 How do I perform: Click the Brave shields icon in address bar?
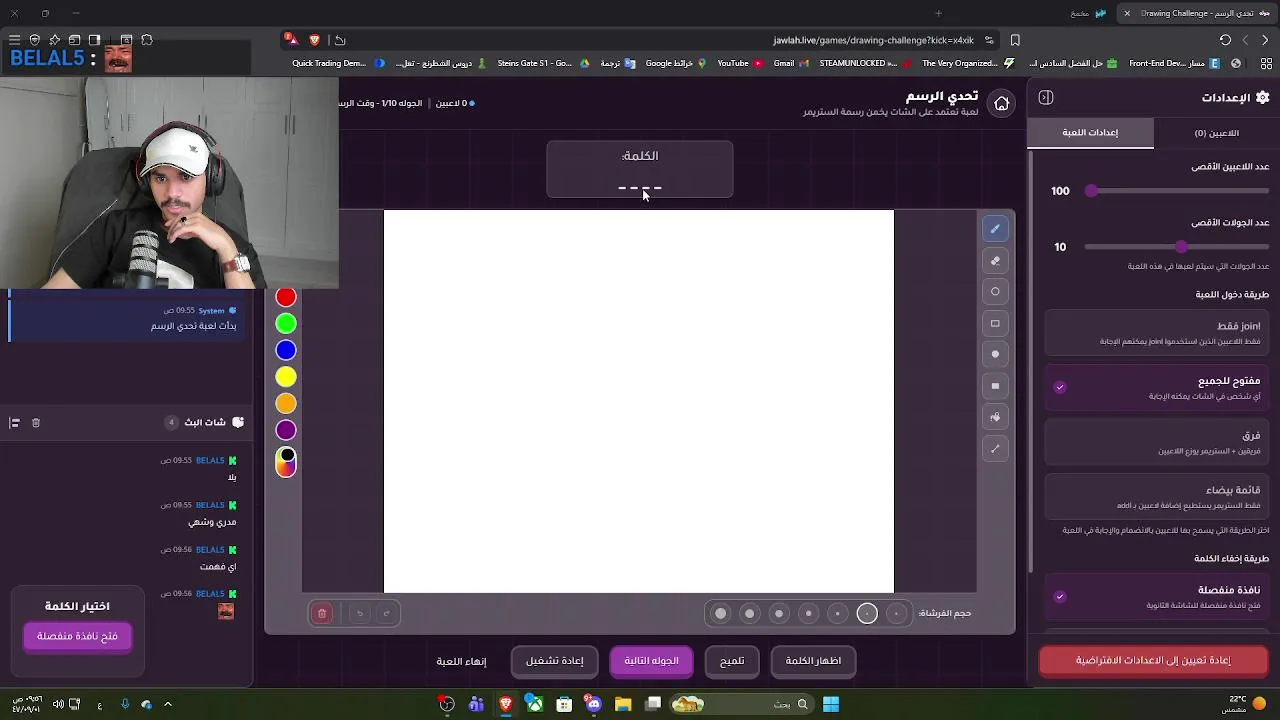(315, 40)
